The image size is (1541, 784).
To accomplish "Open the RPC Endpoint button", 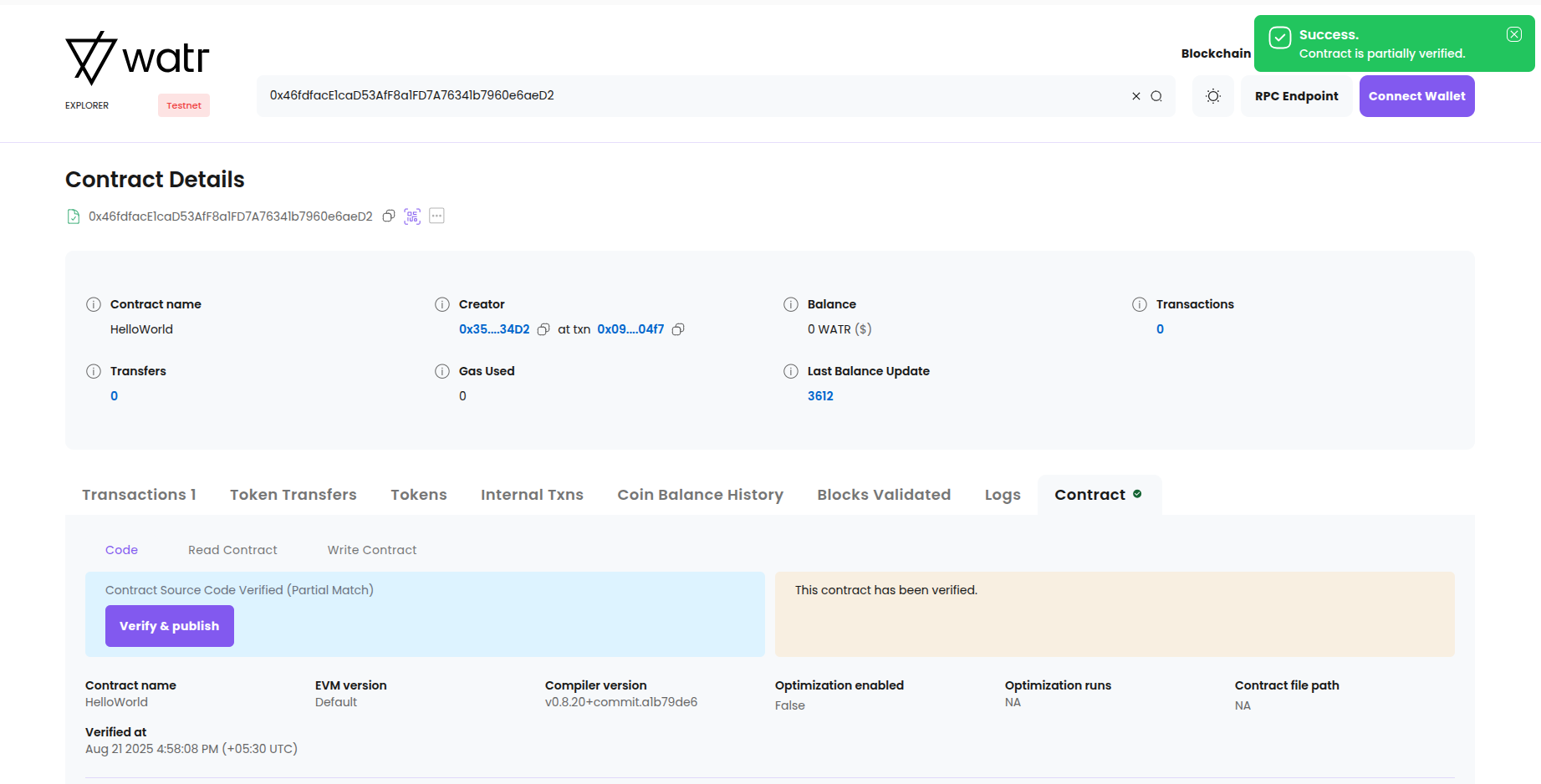I will (1296, 96).
